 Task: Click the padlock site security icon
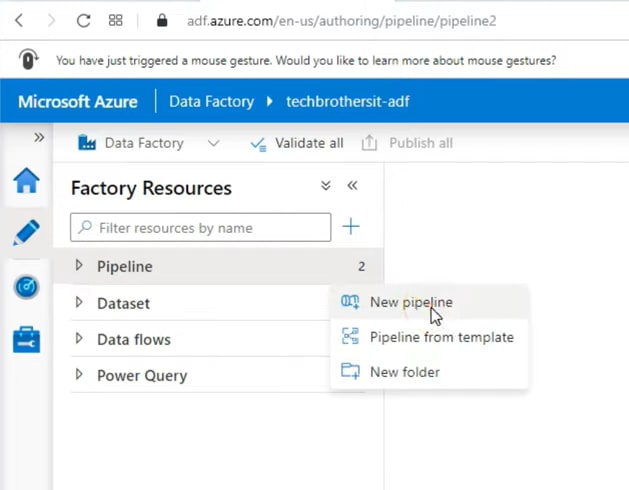tap(162, 20)
